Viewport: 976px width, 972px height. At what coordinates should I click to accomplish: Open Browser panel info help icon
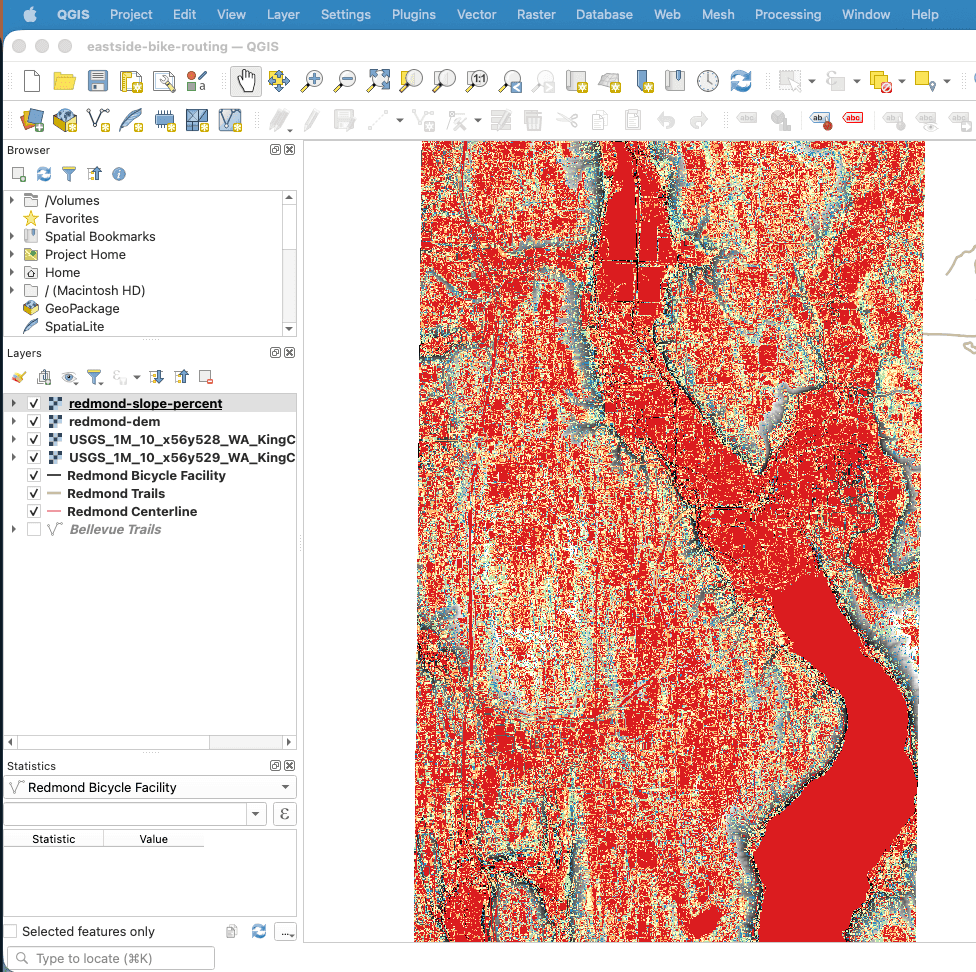click(x=119, y=174)
